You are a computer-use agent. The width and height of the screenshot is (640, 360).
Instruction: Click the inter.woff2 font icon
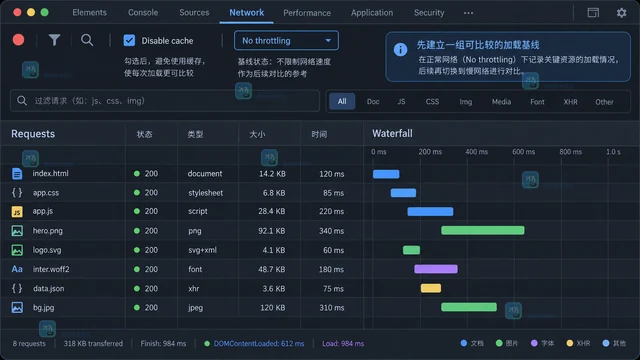coord(17,269)
